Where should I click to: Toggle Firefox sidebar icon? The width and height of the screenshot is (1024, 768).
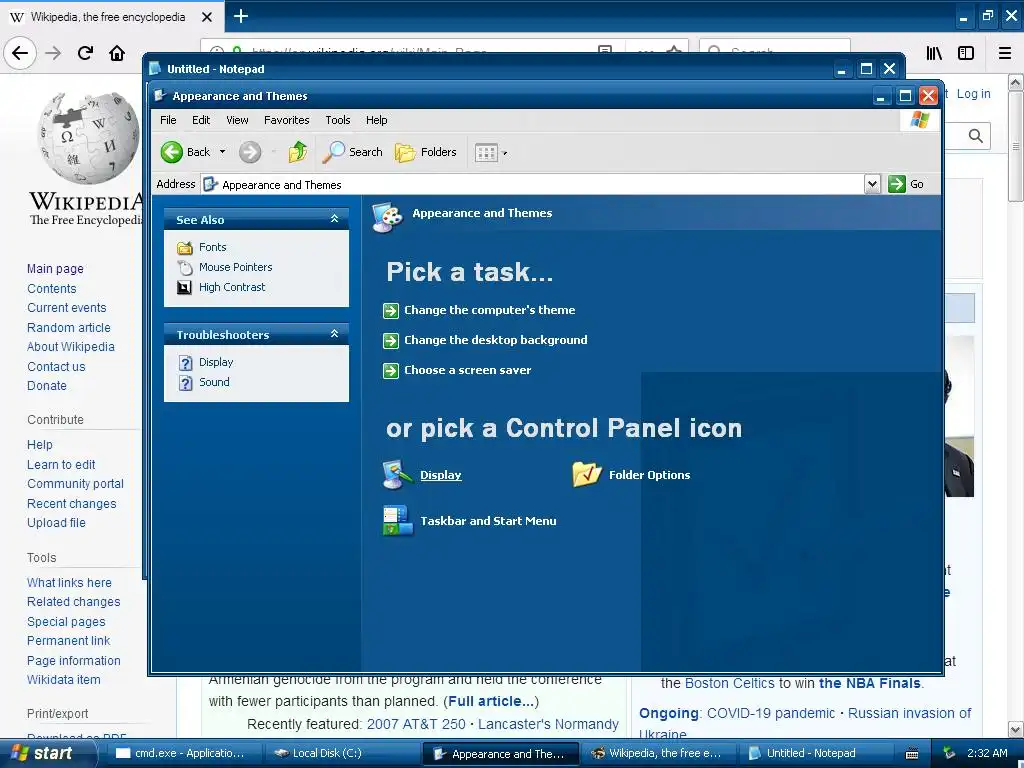coord(966,53)
